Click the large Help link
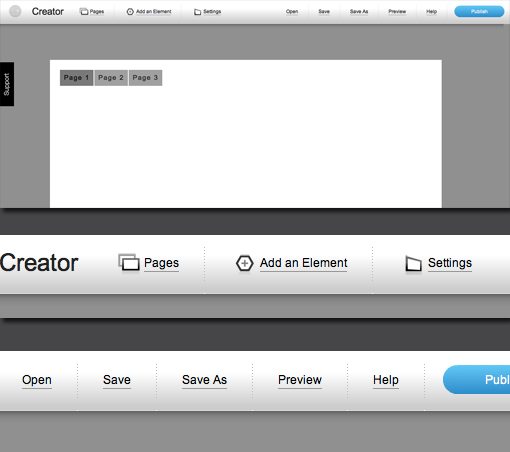This screenshot has height=452, width=510. coord(386,380)
